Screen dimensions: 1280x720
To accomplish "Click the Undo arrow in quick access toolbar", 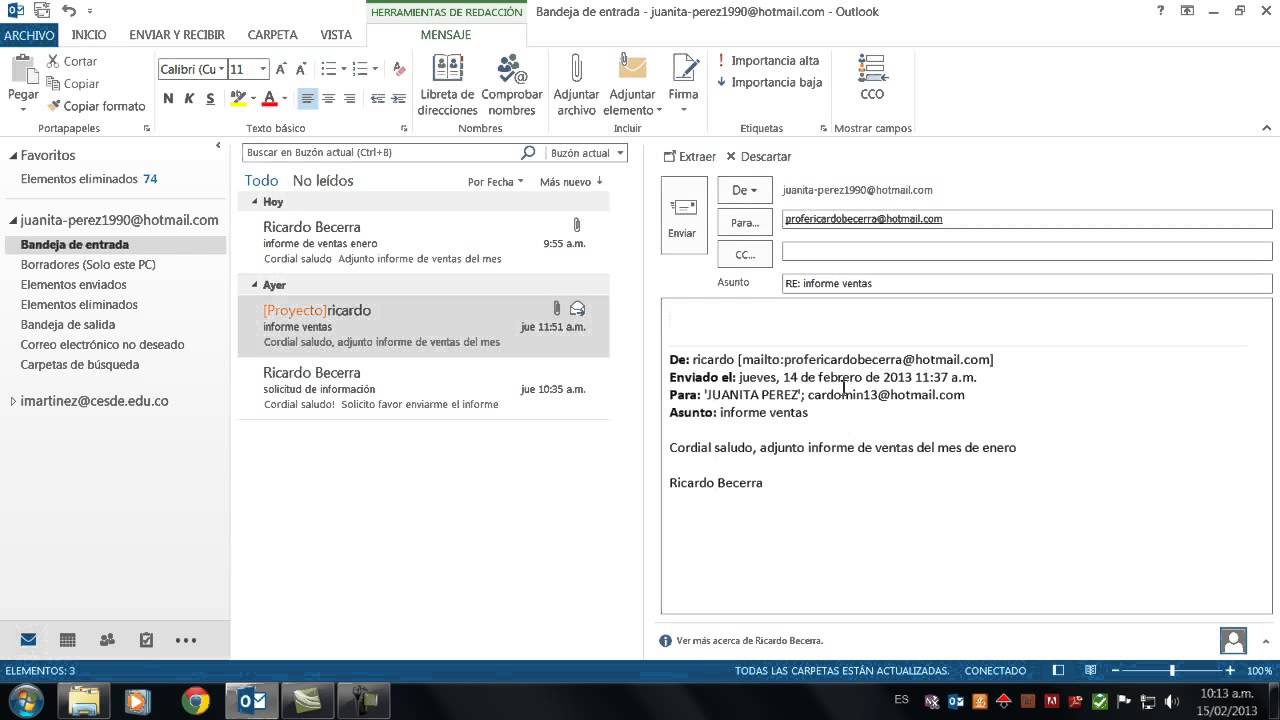I will click(x=68, y=11).
